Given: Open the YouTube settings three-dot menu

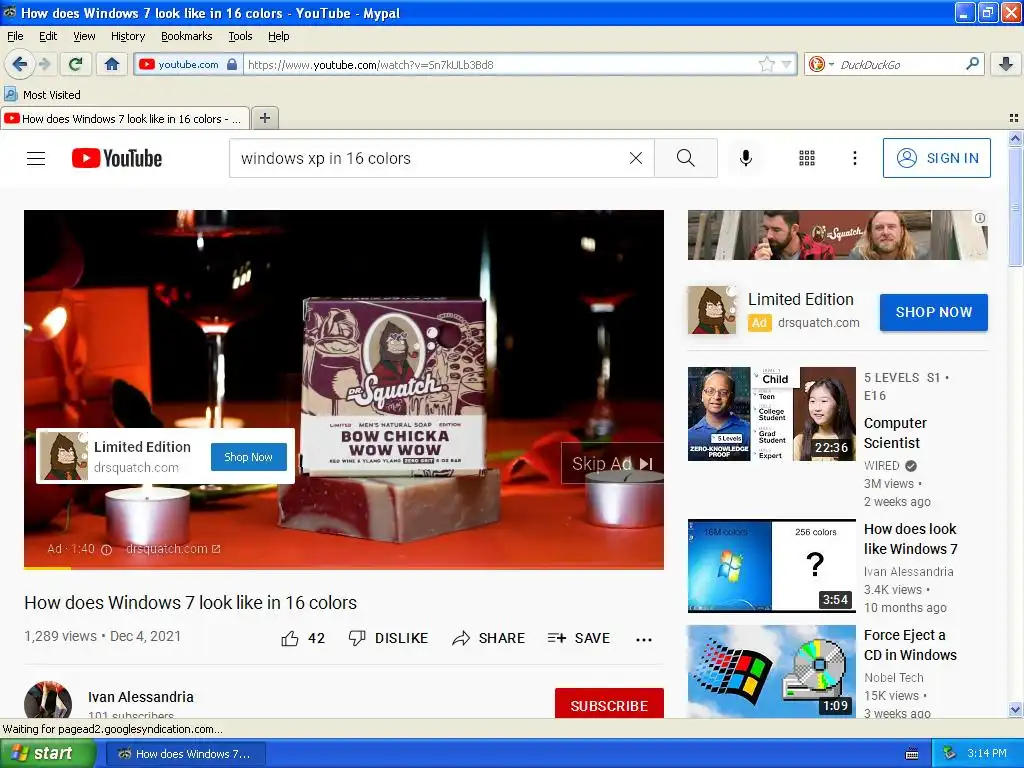Looking at the screenshot, I should pos(854,158).
